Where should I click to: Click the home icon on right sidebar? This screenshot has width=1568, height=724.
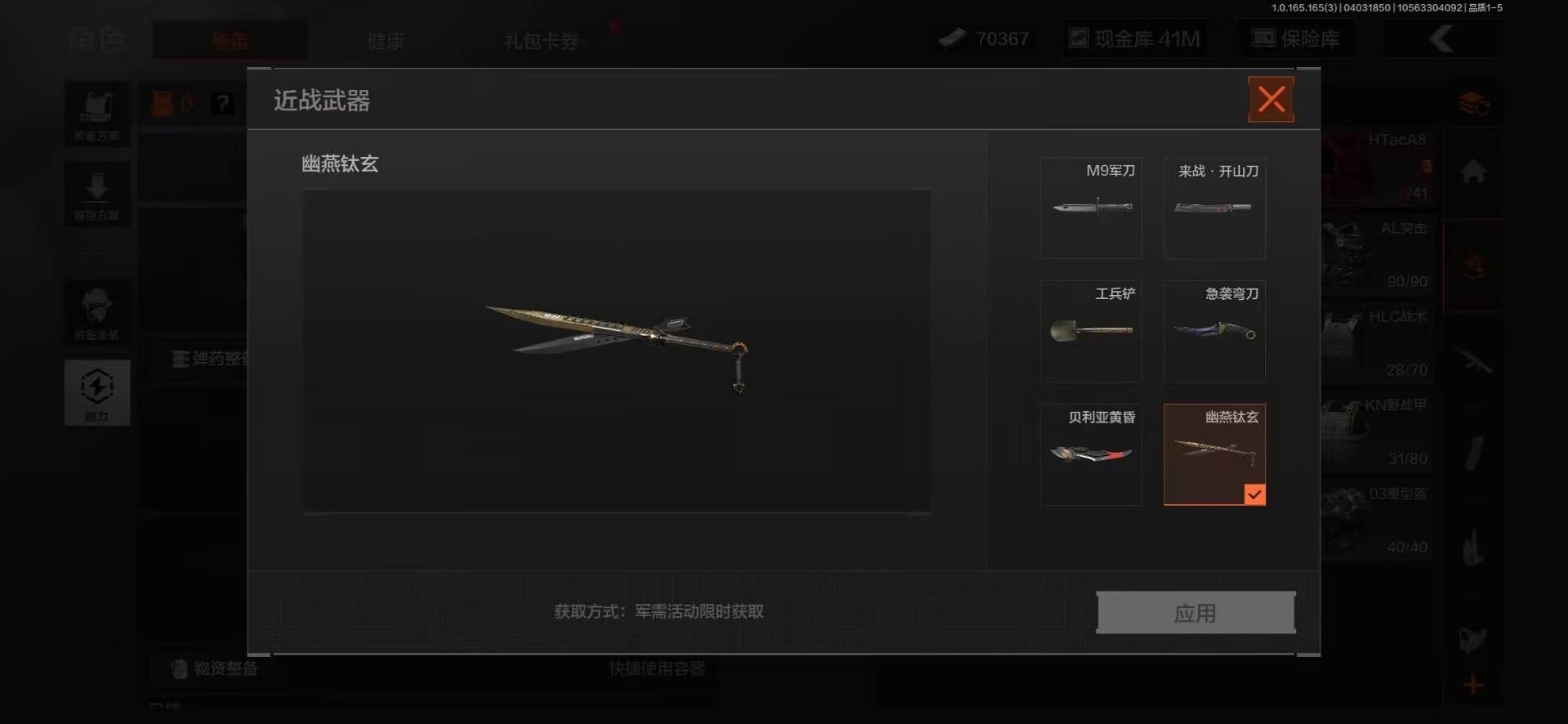(x=1473, y=172)
